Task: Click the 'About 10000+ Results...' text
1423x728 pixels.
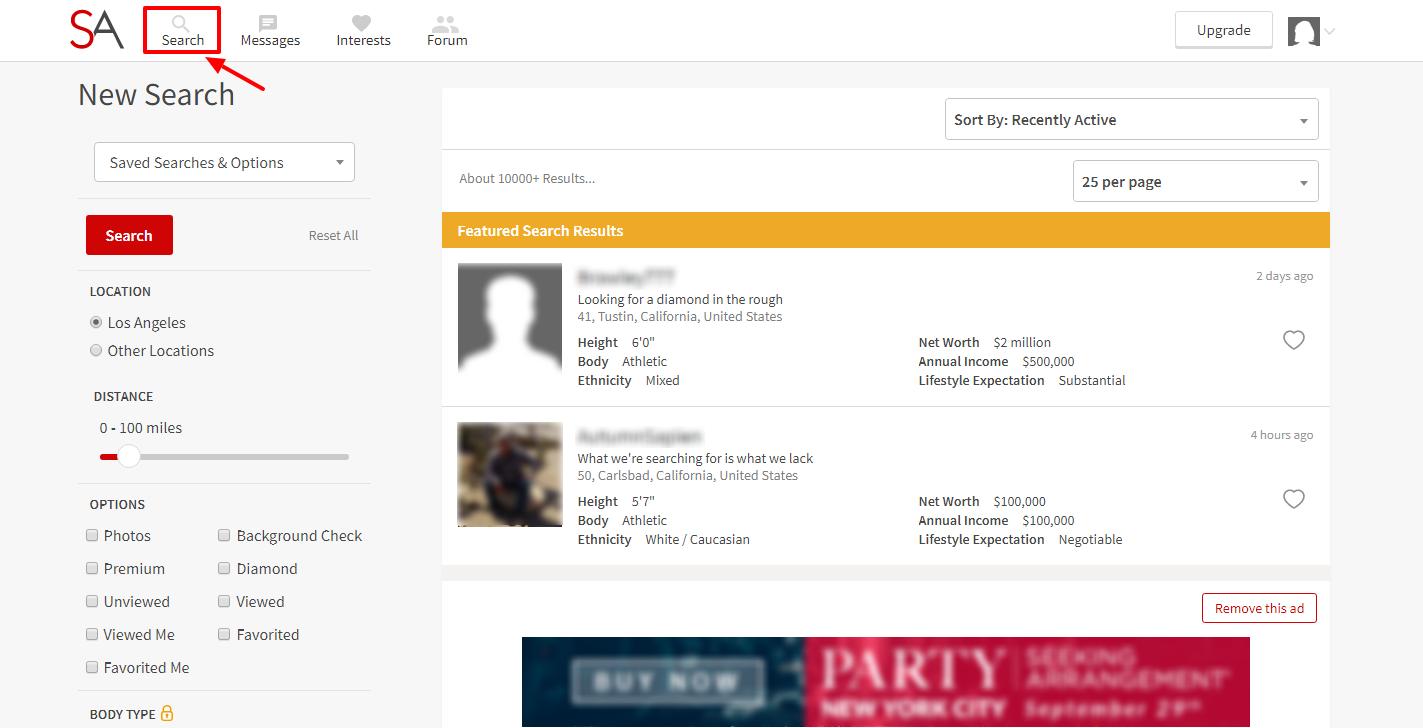Action: tap(527, 178)
